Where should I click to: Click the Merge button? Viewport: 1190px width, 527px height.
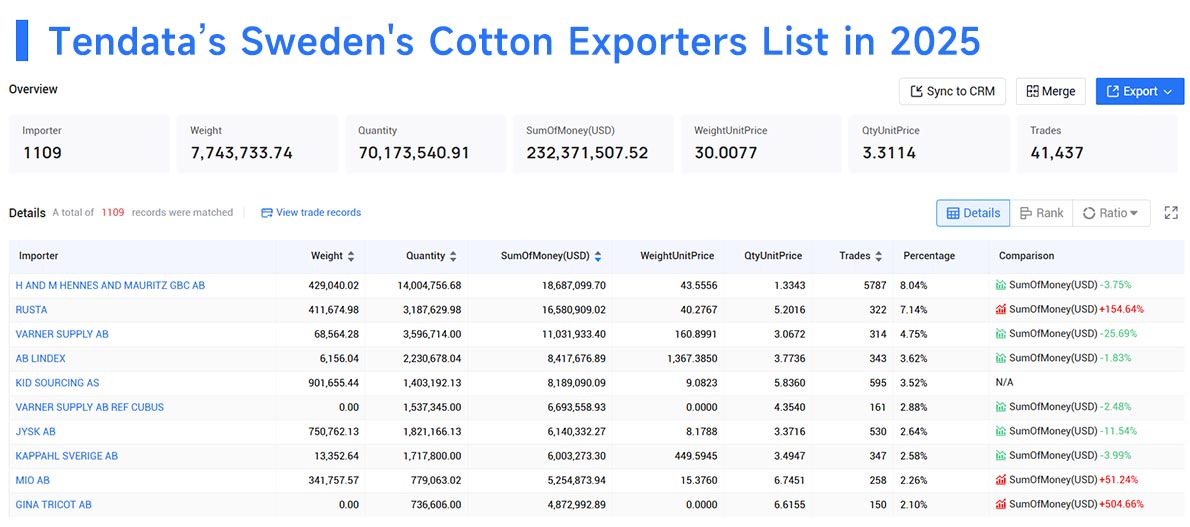click(x=1050, y=91)
